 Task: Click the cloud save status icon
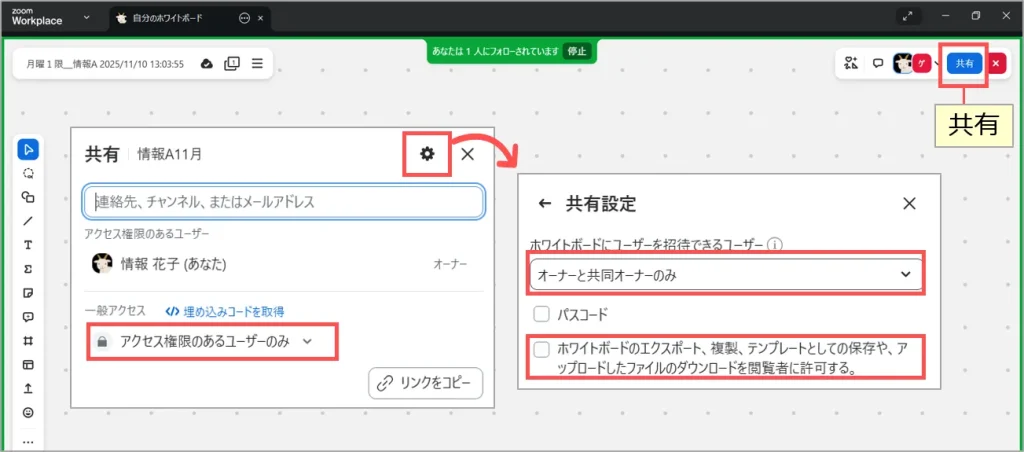coord(207,63)
